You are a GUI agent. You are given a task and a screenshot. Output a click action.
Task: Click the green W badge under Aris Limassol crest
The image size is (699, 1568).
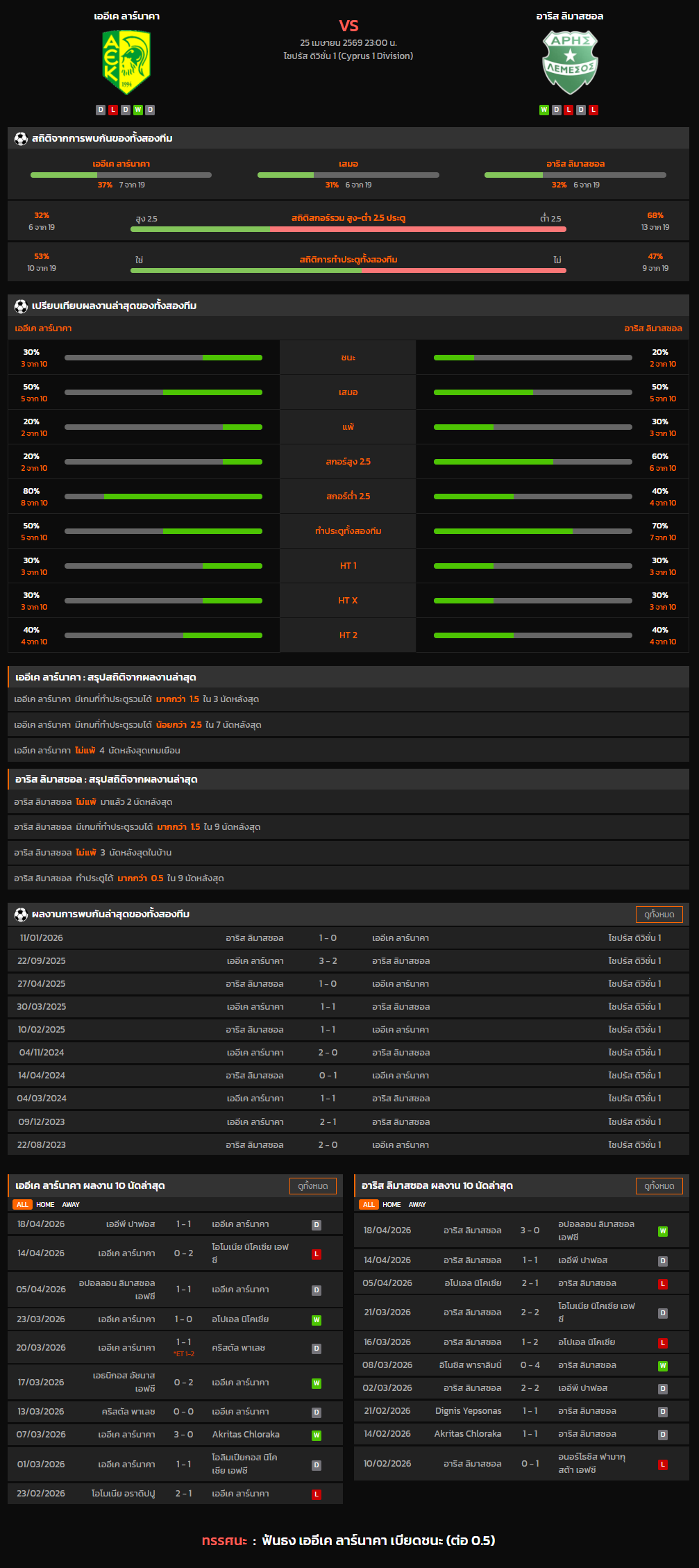pyautogui.click(x=544, y=110)
